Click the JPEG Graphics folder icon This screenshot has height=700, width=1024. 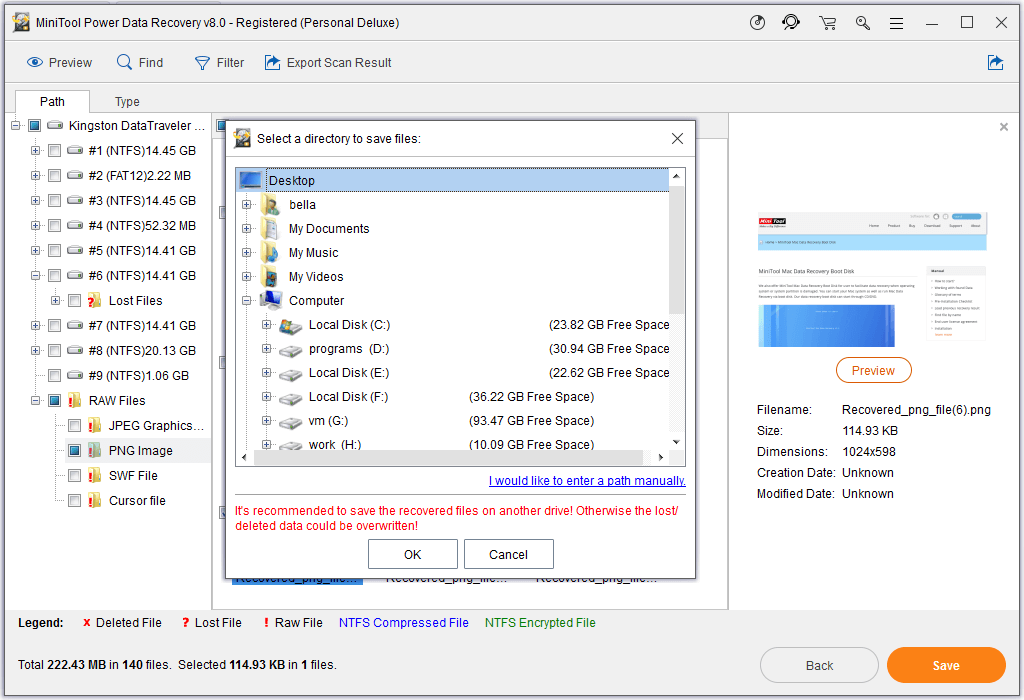(x=95, y=426)
